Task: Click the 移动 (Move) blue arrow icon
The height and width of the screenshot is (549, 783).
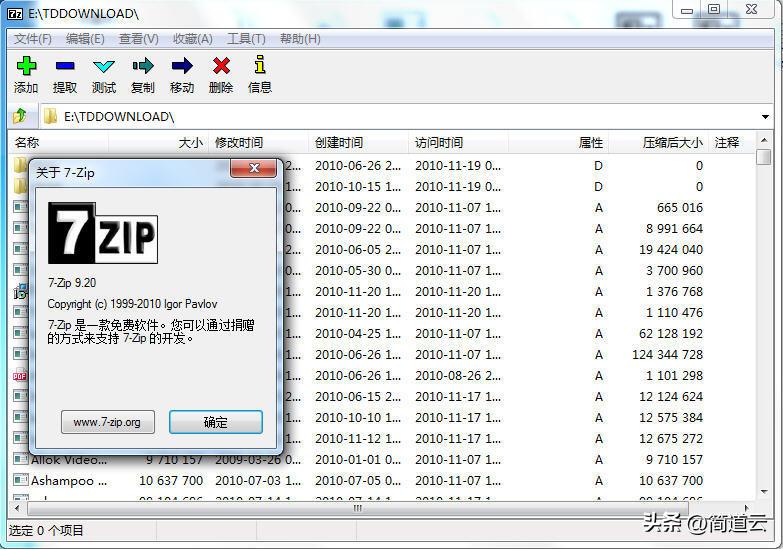Action: [x=182, y=65]
